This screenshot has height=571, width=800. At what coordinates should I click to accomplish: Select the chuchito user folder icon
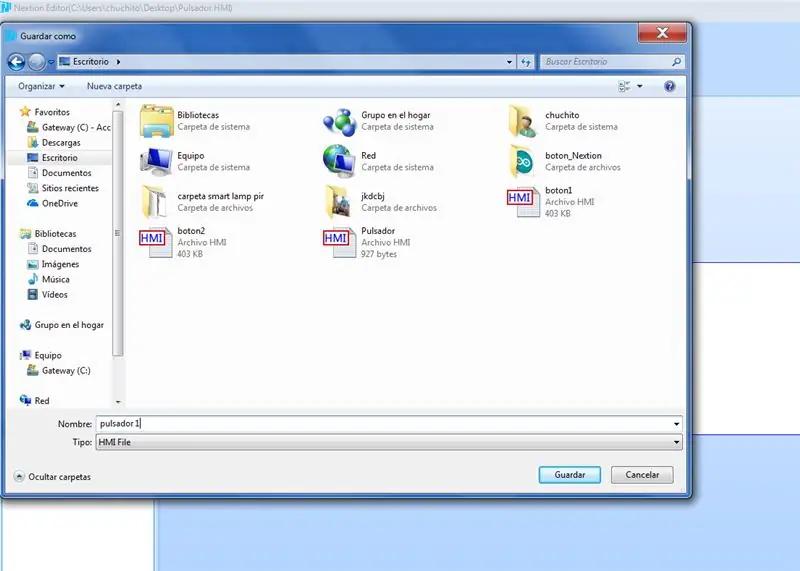tap(523, 121)
